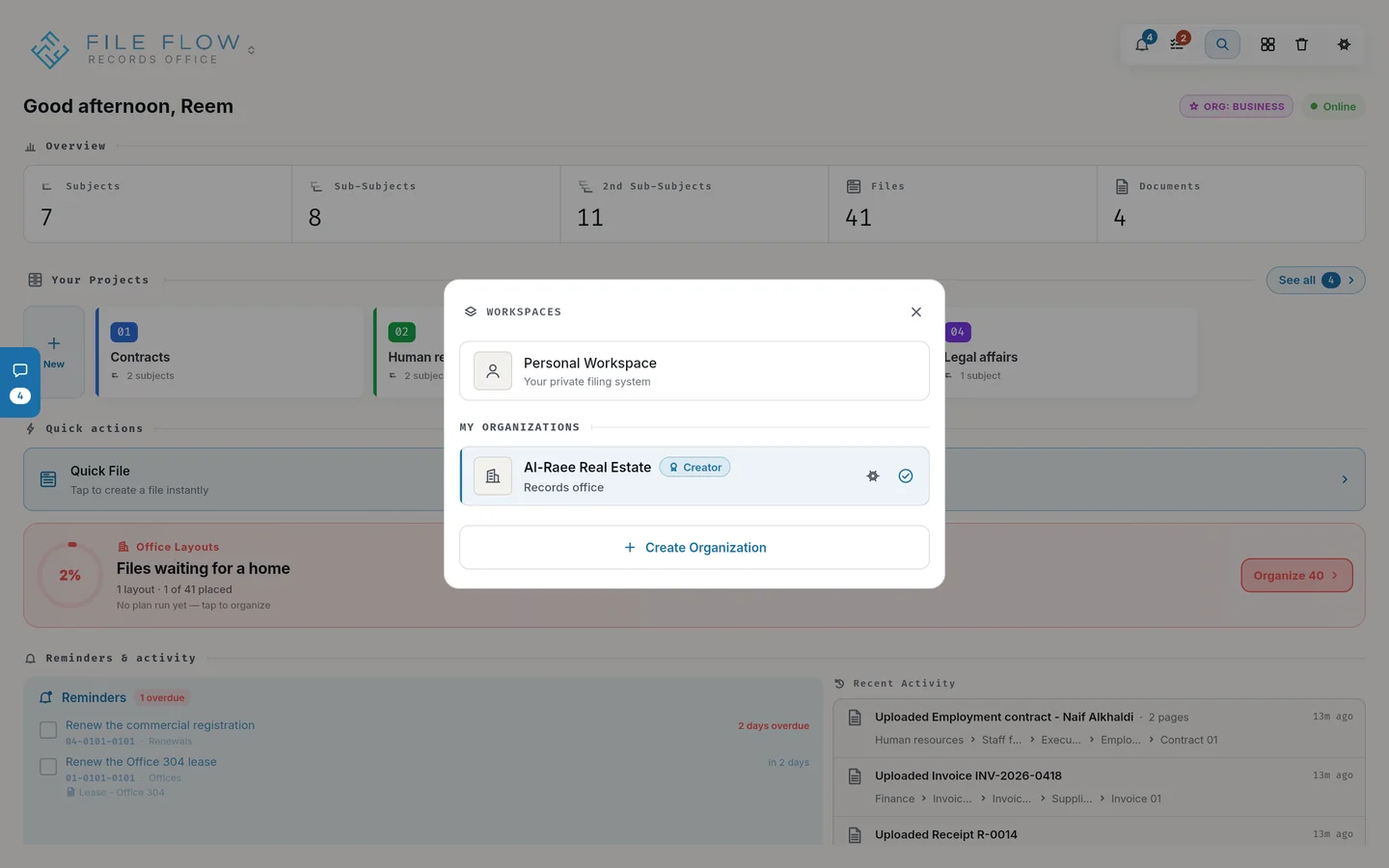Click the Online status indicator
Image resolution: width=1389 pixels, height=868 pixels.
[1333, 106]
